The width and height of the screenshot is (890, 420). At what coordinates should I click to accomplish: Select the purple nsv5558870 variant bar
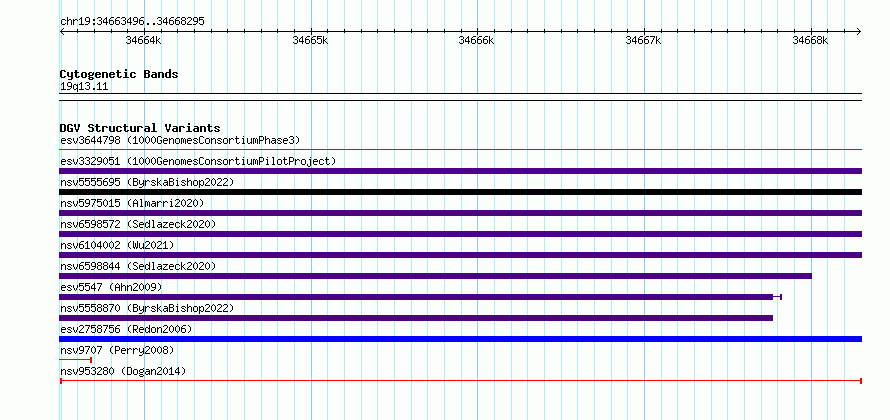pyautogui.click(x=416, y=318)
